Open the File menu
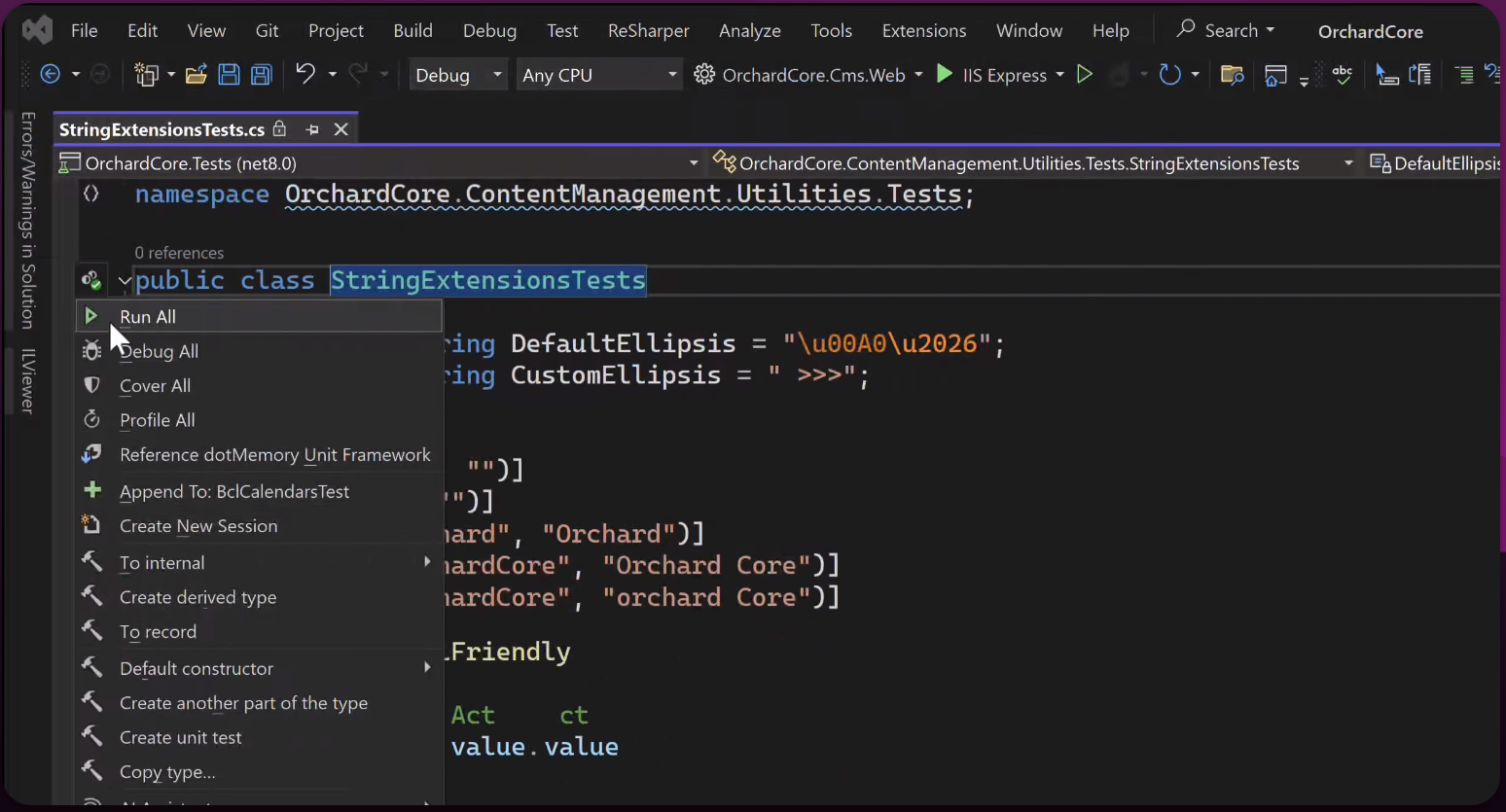Screen dimensions: 1506x812 coord(85,31)
